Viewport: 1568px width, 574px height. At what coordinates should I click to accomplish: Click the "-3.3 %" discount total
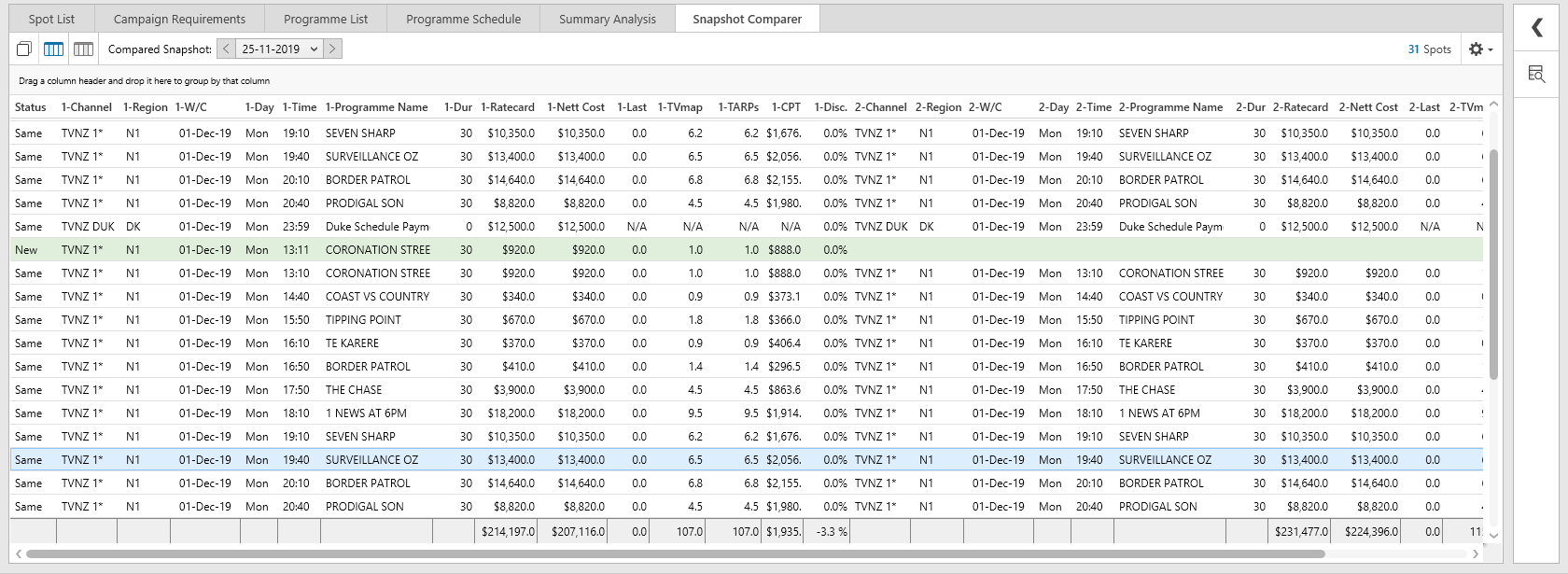click(832, 532)
